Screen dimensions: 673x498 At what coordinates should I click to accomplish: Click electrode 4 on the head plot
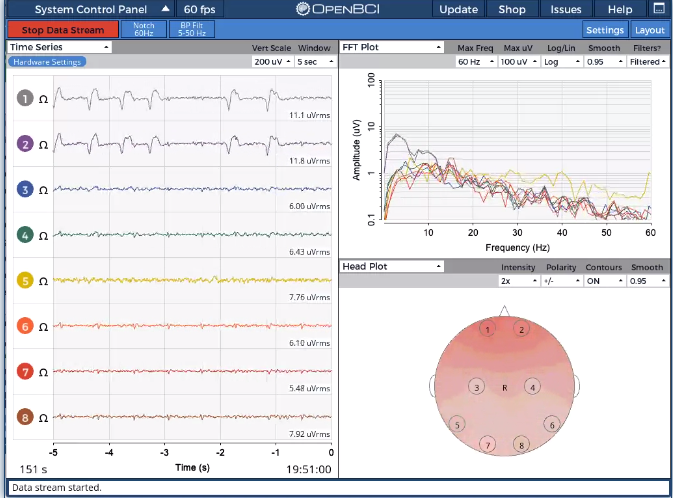533,387
